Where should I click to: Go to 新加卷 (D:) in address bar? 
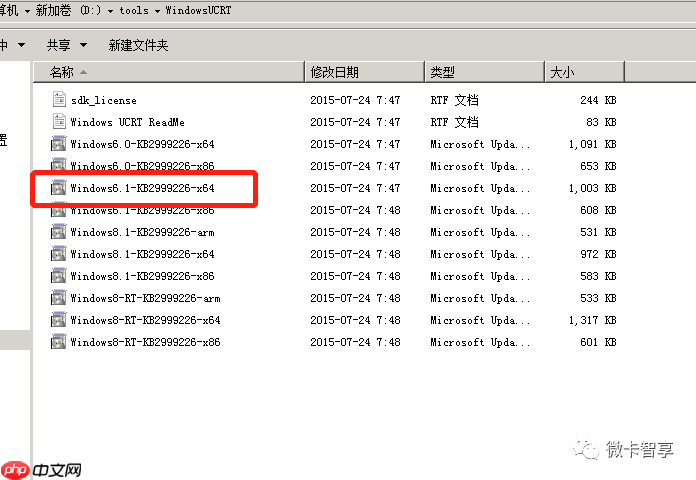68,10
